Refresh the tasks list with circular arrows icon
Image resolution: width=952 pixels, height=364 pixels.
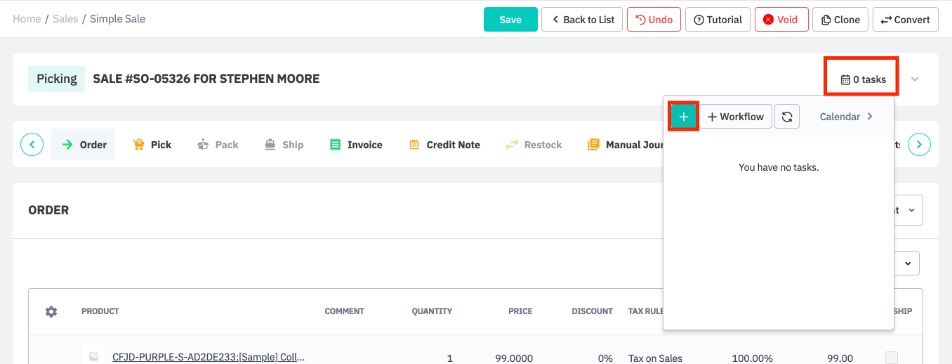[787, 116]
